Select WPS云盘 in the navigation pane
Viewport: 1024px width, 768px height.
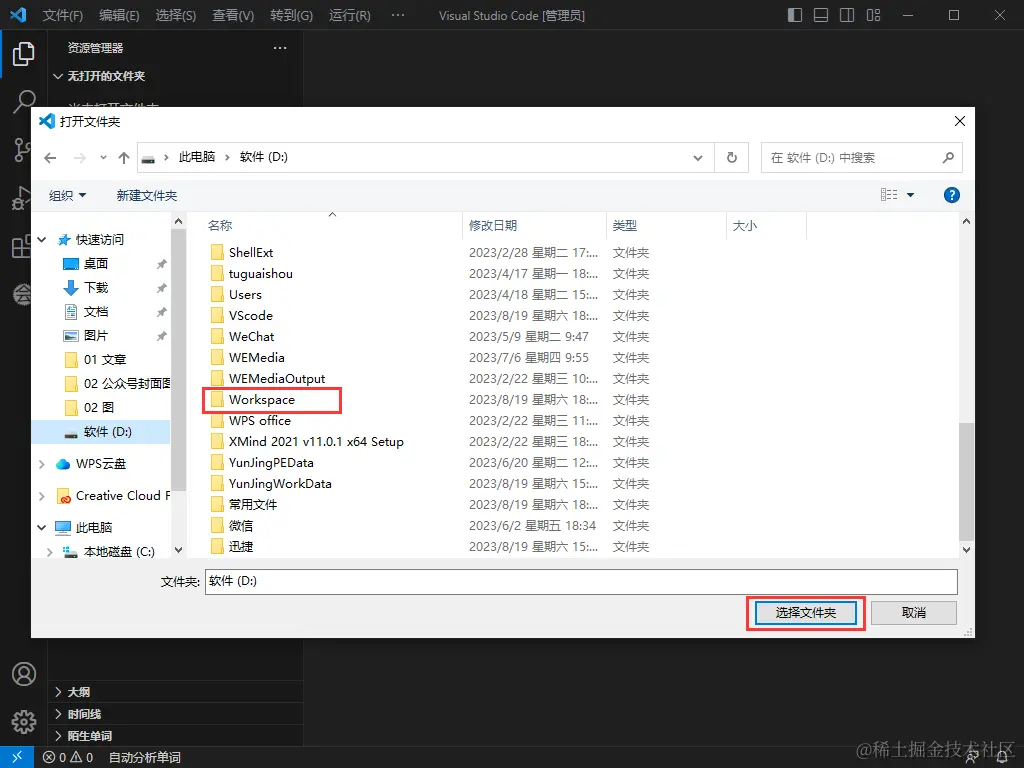click(101, 464)
